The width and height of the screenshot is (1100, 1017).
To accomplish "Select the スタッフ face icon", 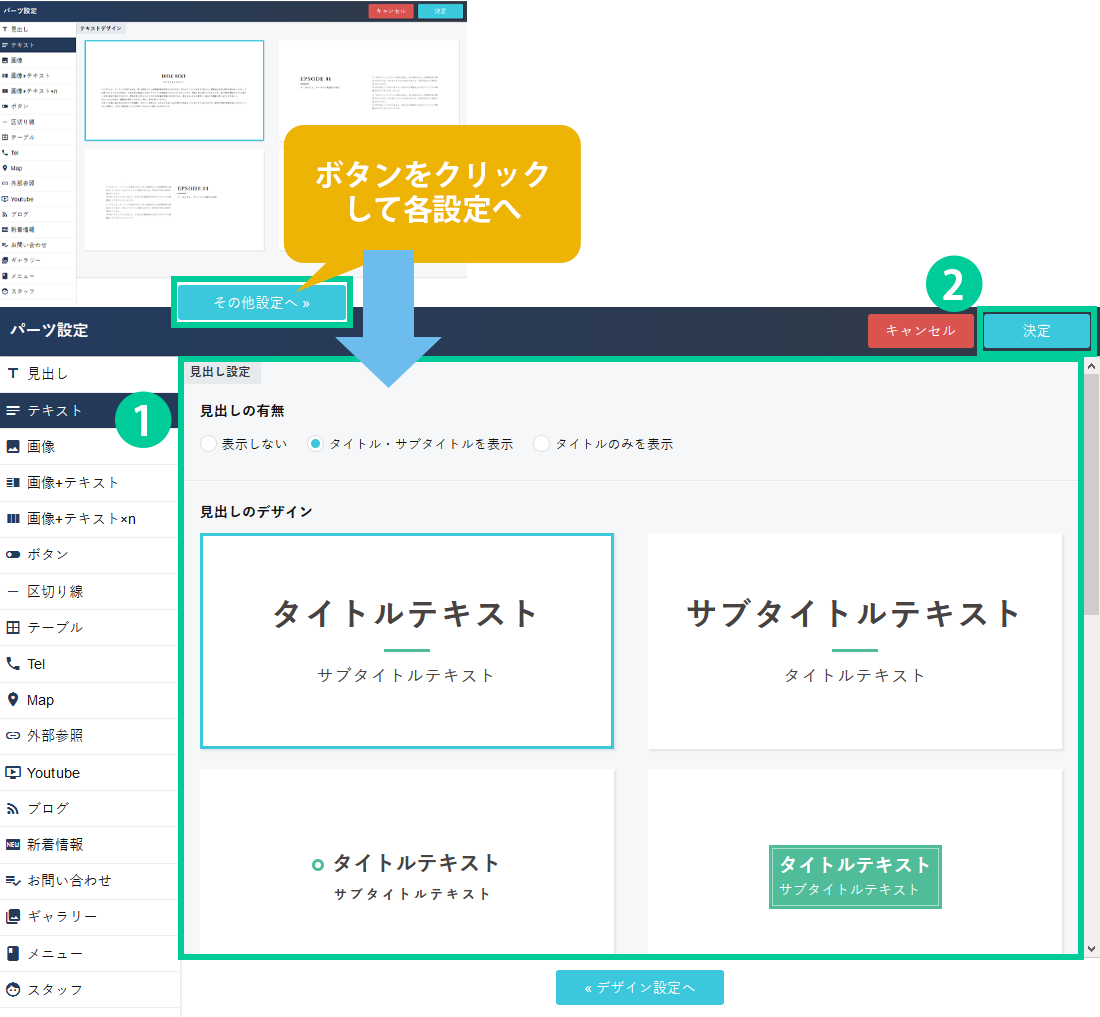I will 13,989.
